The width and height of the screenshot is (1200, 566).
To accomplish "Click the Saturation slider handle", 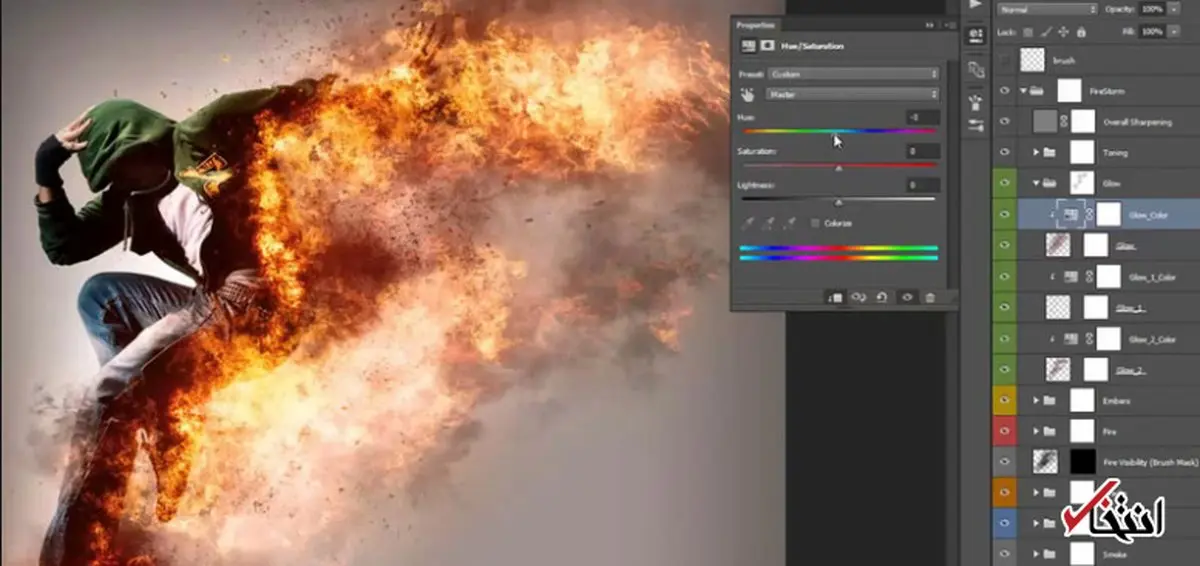I will pos(839,168).
